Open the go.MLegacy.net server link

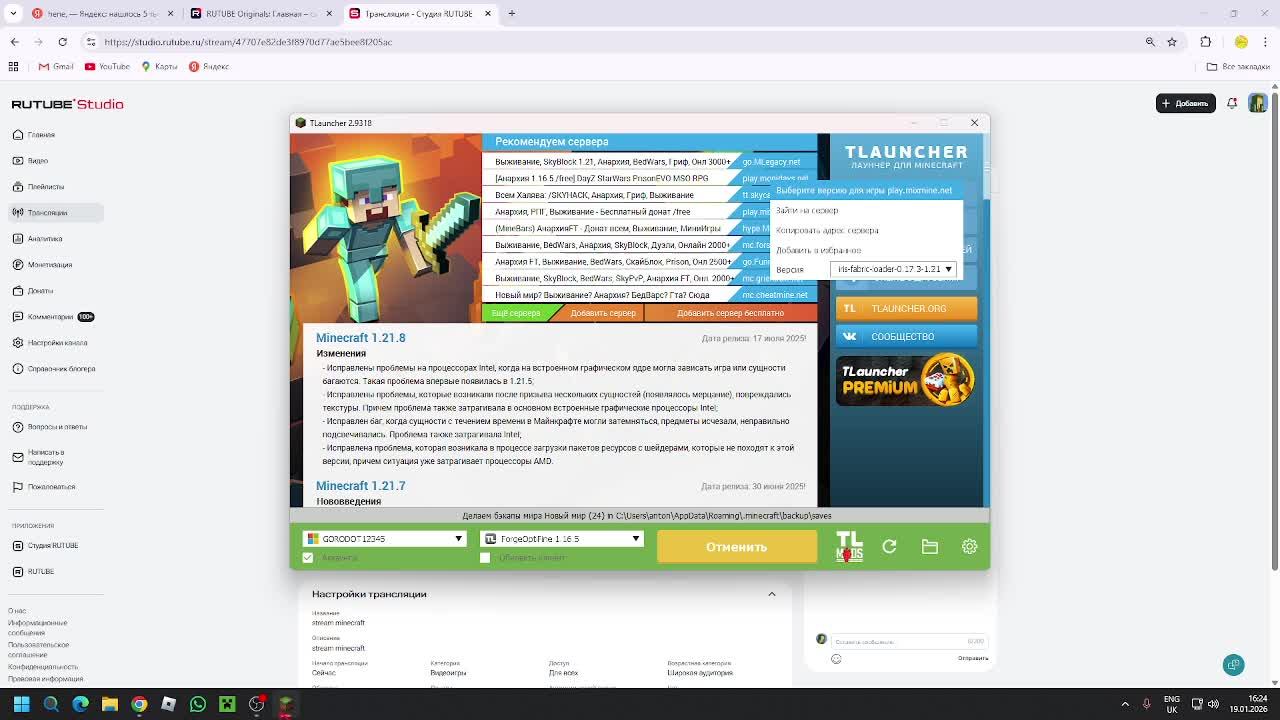coord(771,162)
